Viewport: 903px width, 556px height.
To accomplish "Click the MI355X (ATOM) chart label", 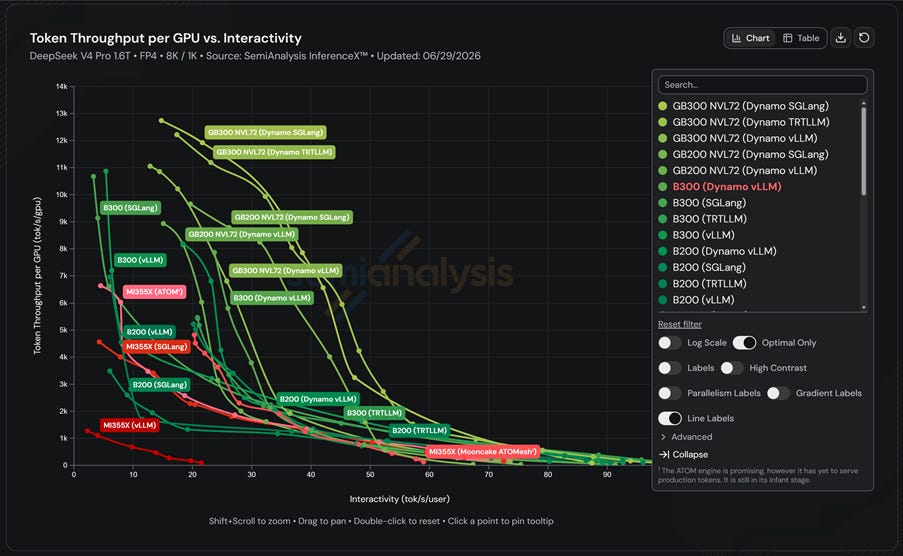I will tap(154, 292).
